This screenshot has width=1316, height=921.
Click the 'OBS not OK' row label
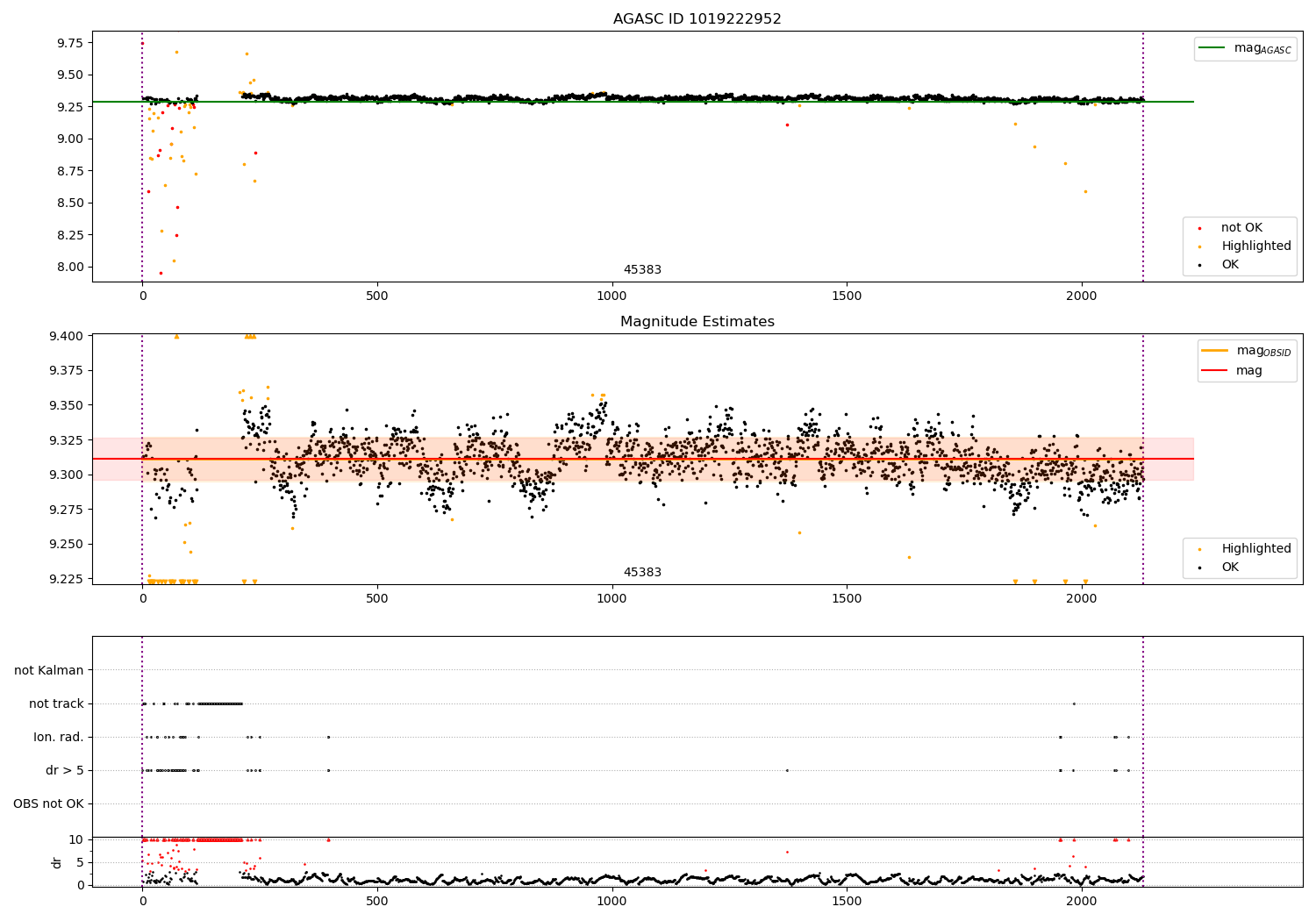[x=48, y=803]
